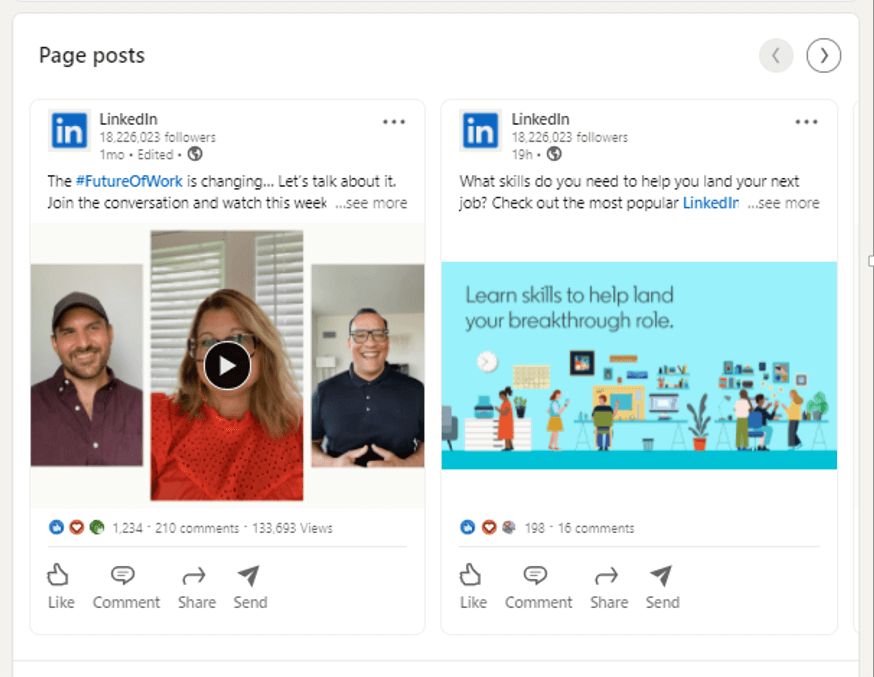This screenshot has height=677, width=874.
Task: Open the three-dot menu on FutureOfWork post
Action: 394,121
